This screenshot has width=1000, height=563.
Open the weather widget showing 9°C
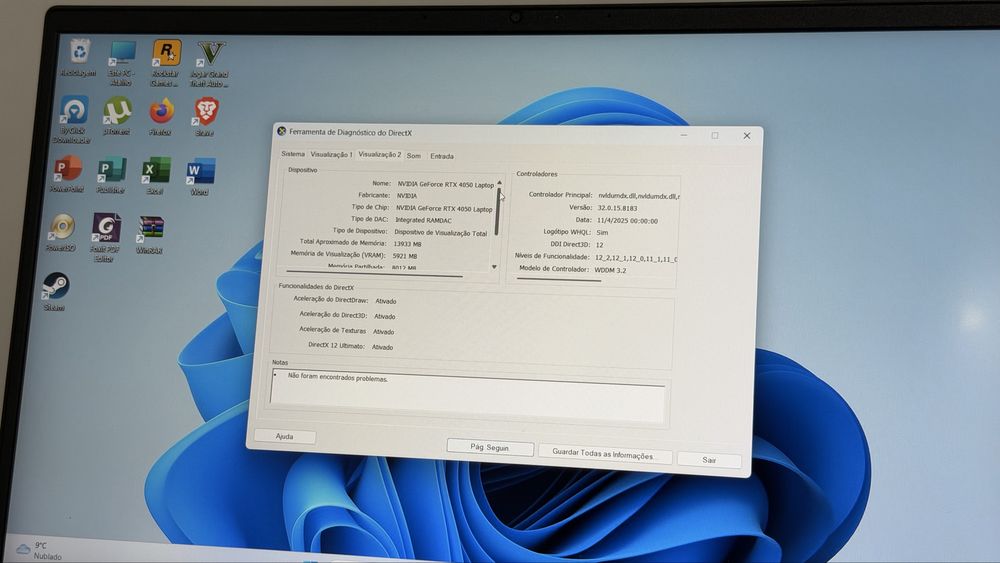coord(40,550)
